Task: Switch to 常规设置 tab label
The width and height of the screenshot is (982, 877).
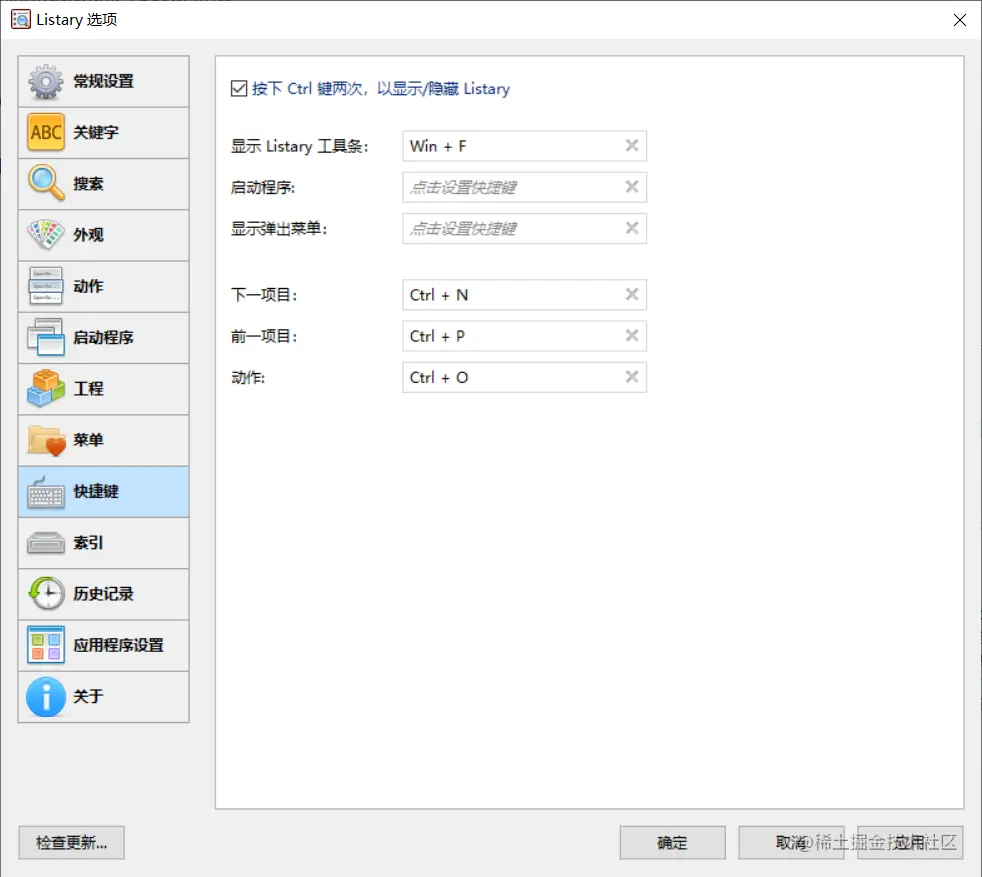Action: [103, 81]
